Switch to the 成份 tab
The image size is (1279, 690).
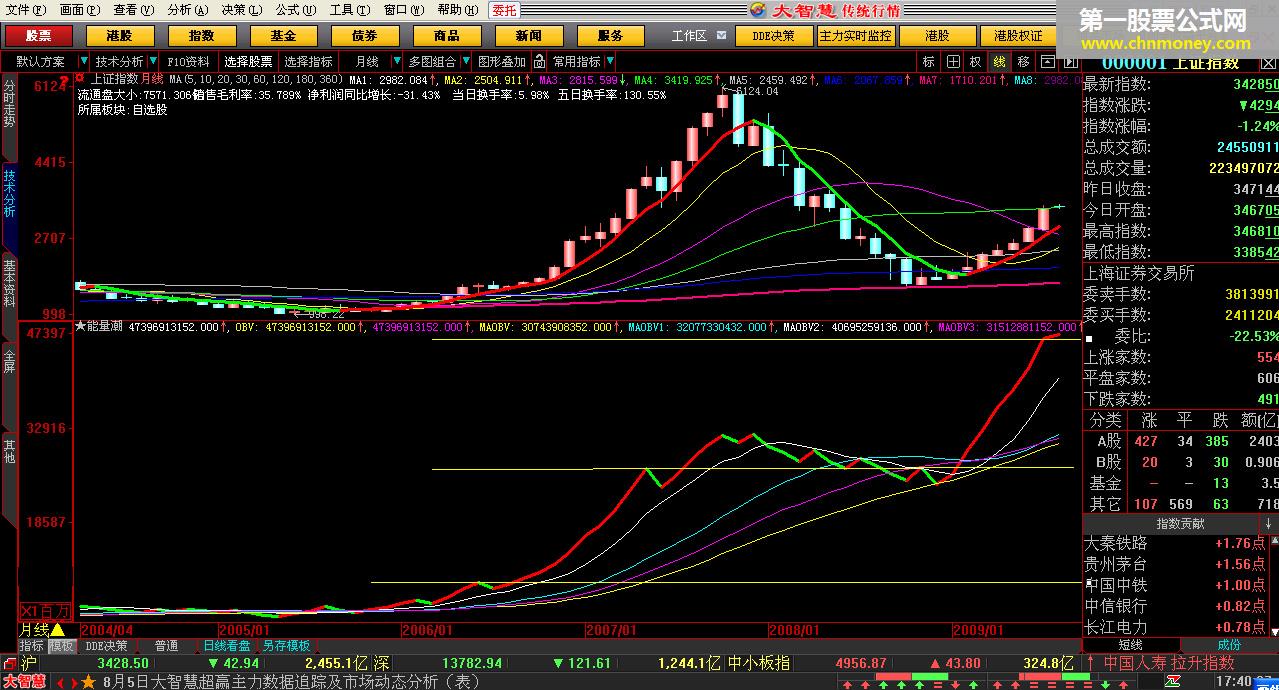click(1229, 645)
